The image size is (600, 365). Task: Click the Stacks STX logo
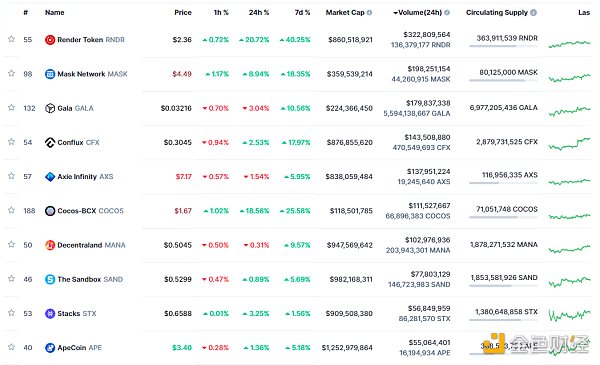50,313
